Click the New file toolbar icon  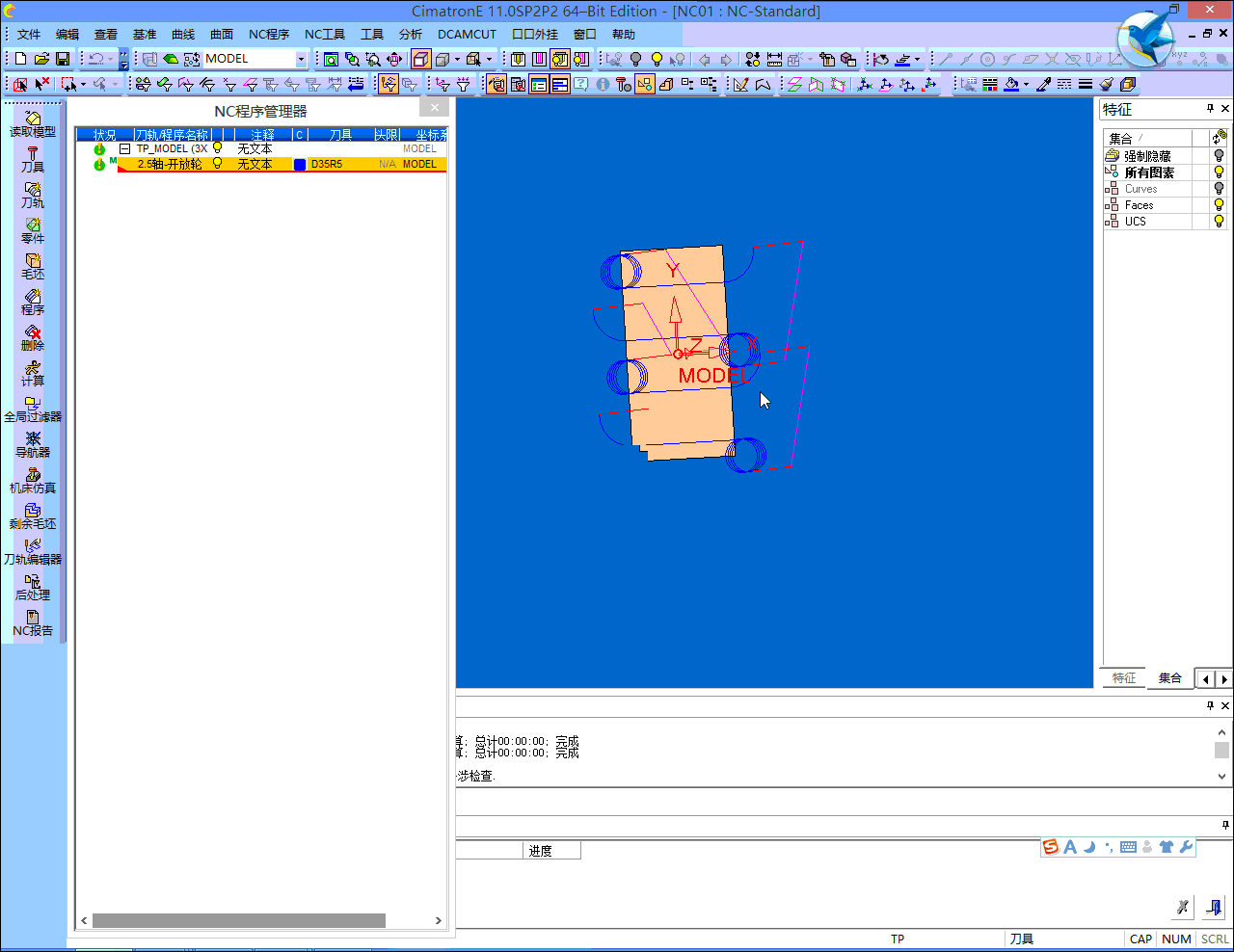[x=21, y=59]
